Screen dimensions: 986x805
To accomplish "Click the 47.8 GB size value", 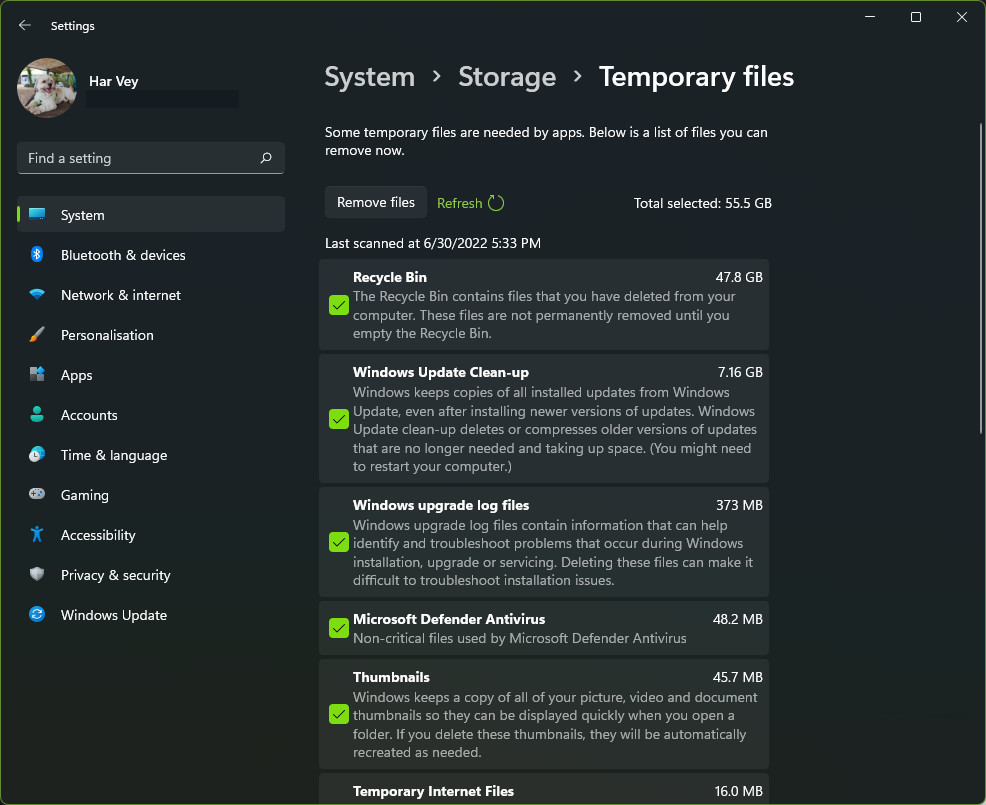I will click(739, 277).
